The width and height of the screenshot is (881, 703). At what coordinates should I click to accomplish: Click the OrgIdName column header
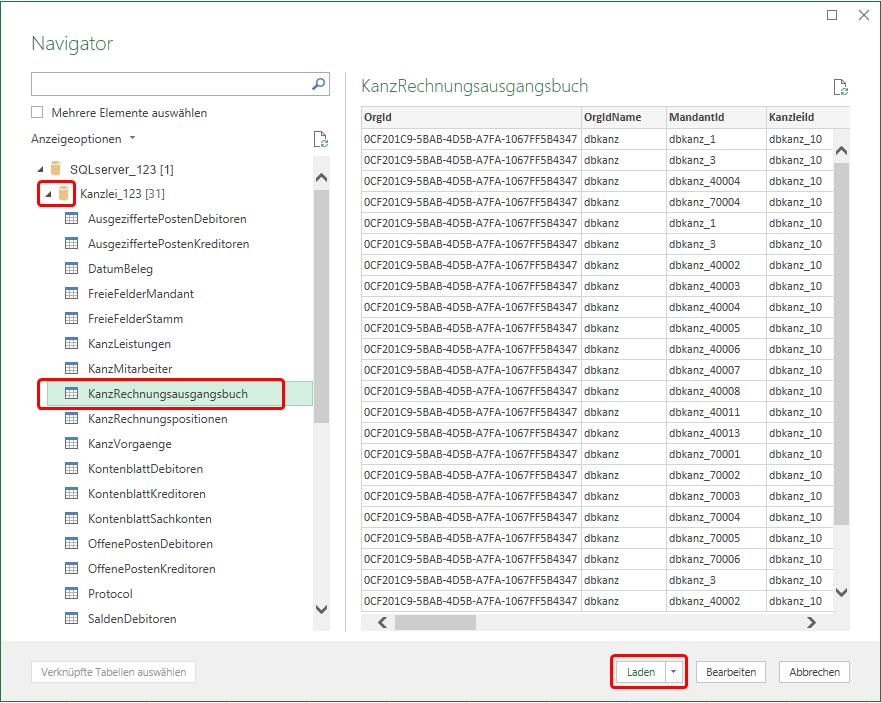(624, 117)
